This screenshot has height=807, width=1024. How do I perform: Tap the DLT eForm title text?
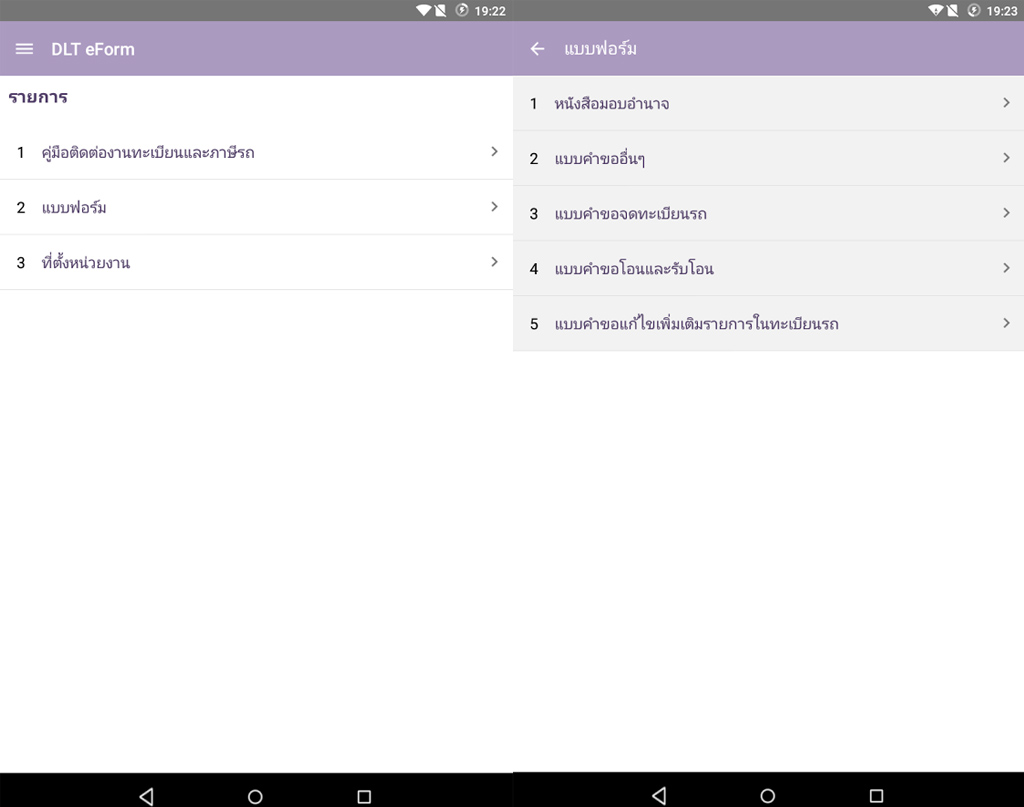click(x=93, y=49)
